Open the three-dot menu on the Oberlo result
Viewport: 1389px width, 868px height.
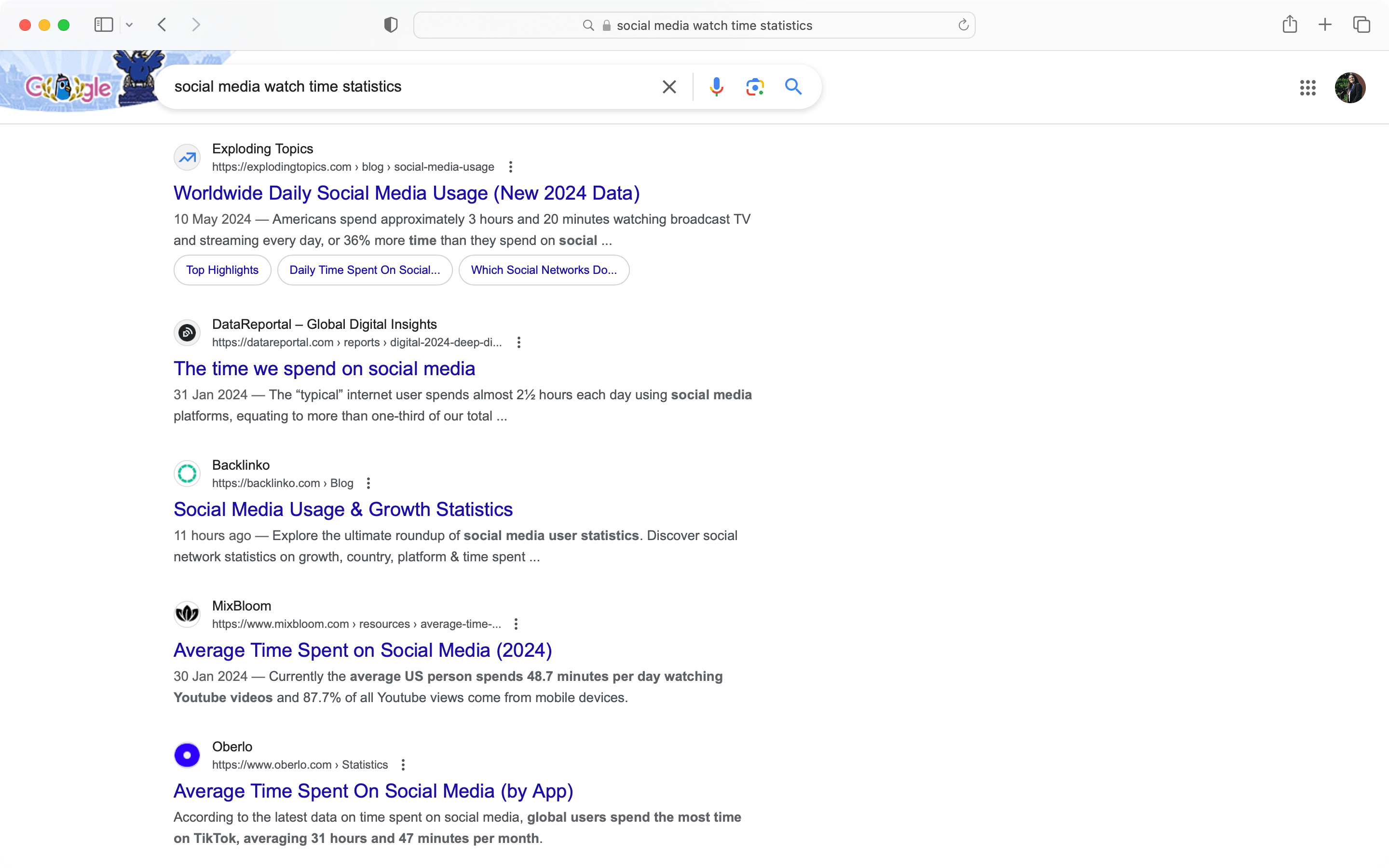(x=404, y=764)
